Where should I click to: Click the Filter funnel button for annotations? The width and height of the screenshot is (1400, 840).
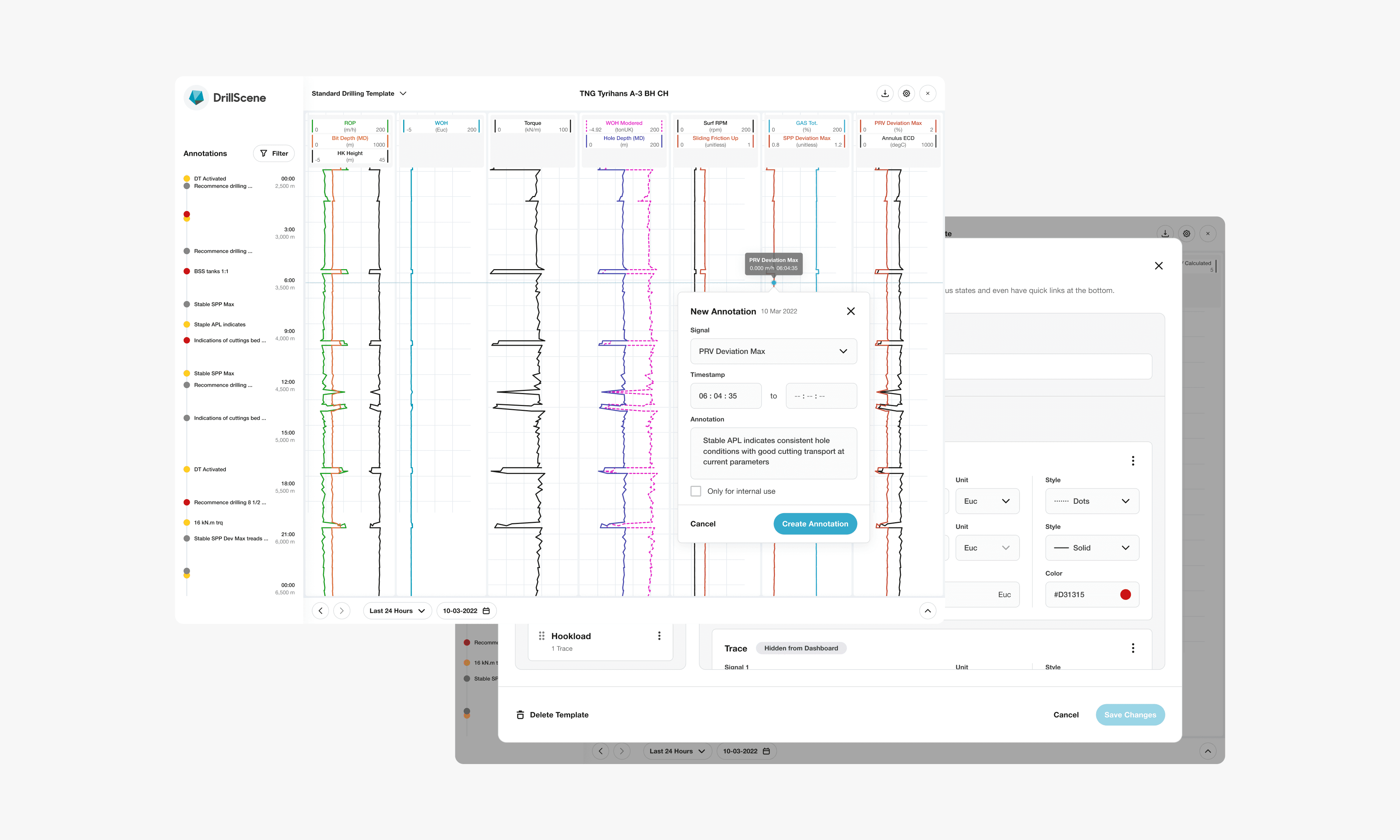pyautogui.click(x=274, y=153)
